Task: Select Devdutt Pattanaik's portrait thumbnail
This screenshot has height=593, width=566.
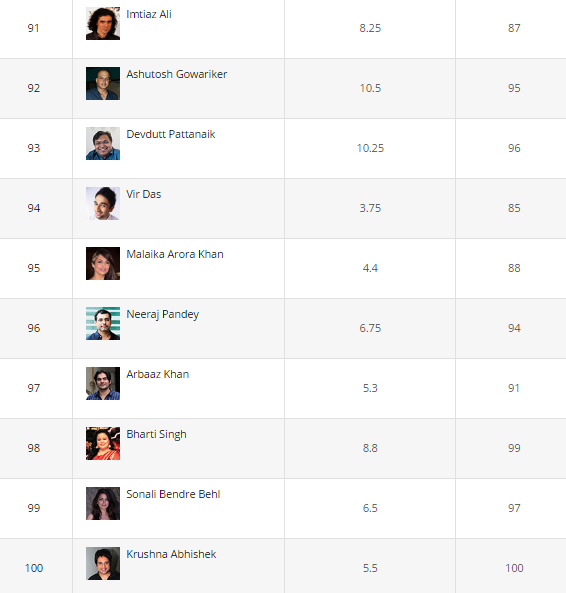Action: [103, 143]
